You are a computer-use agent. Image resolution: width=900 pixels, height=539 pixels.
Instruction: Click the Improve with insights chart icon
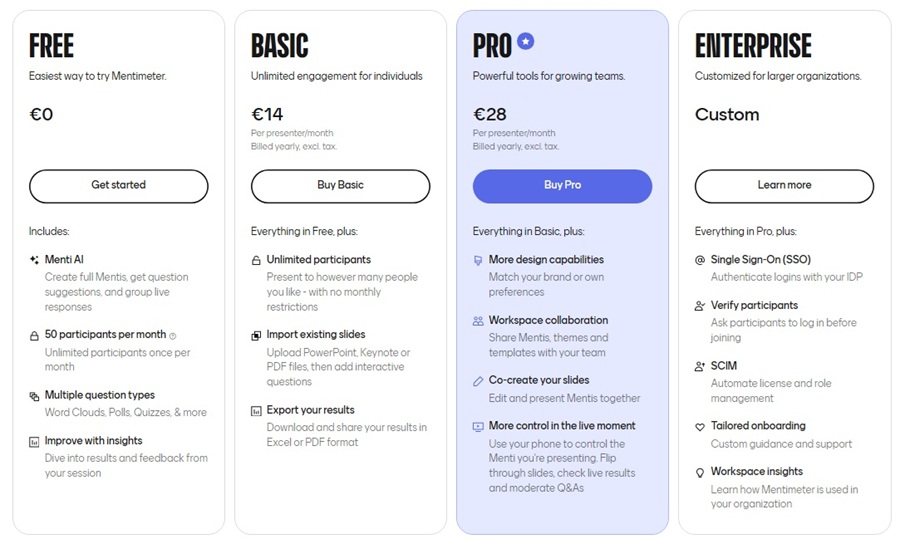click(34, 442)
